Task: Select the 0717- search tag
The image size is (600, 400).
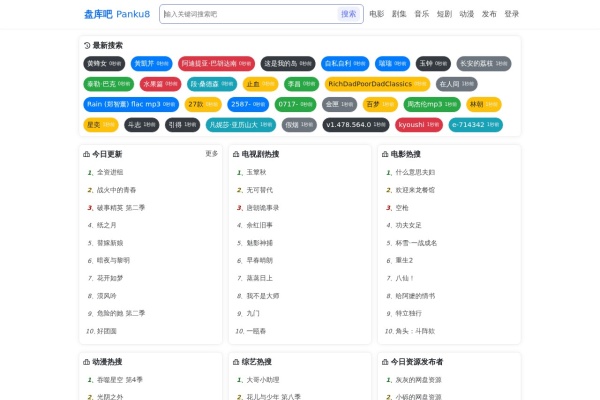Action: click(295, 104)
